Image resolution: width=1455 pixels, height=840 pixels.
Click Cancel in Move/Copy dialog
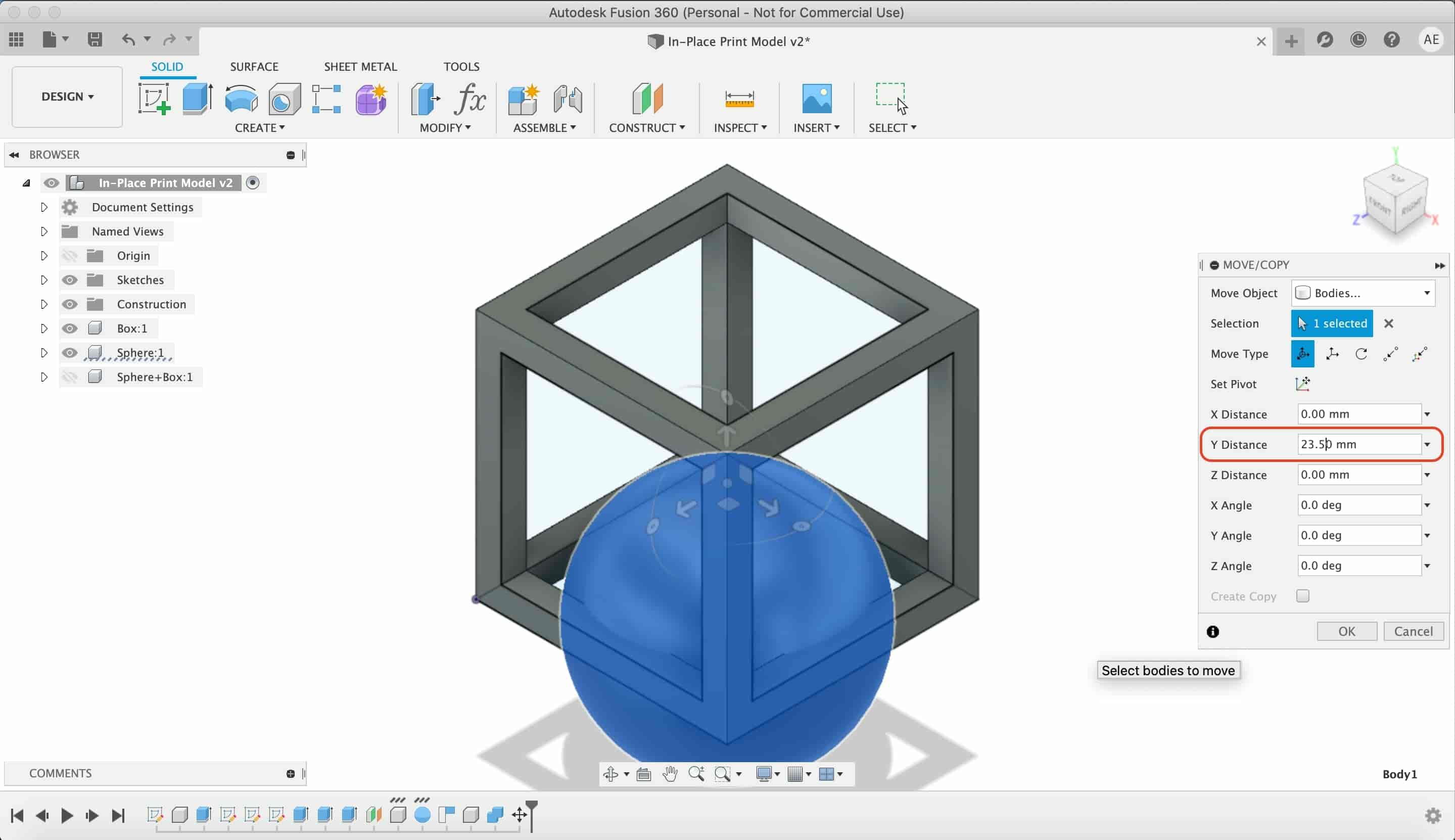(1414, 631)
